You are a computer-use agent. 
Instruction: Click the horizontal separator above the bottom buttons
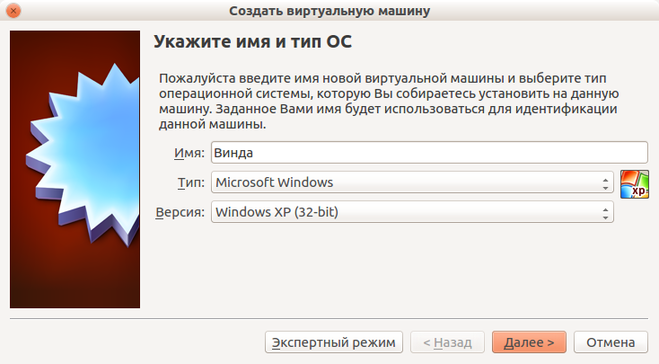(329, 318)
